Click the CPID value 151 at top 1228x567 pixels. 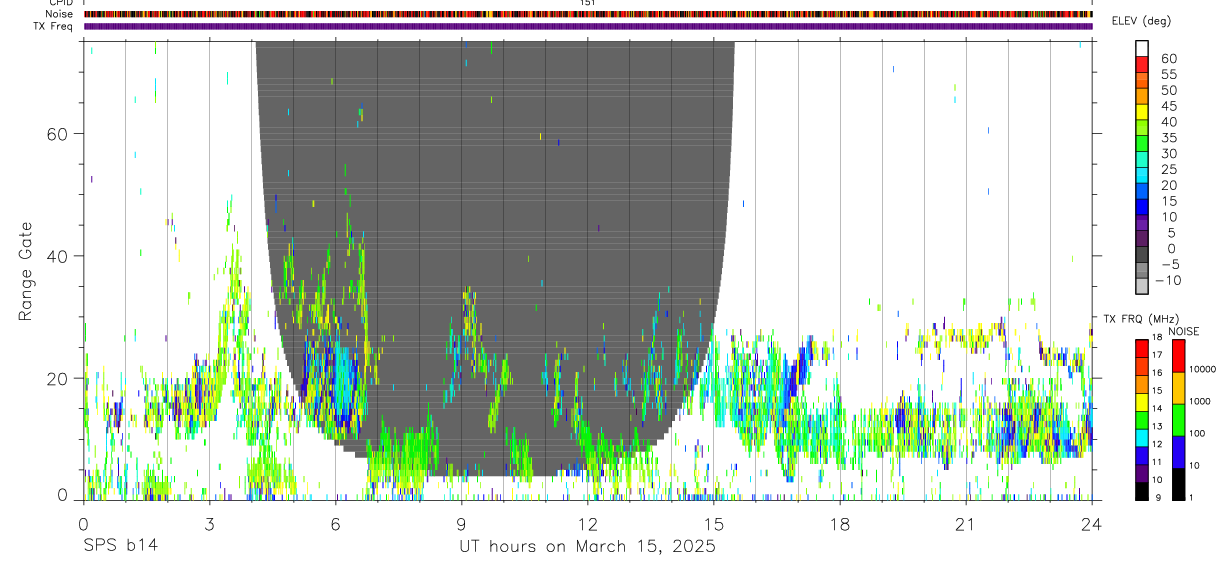(x=588, y=3)
